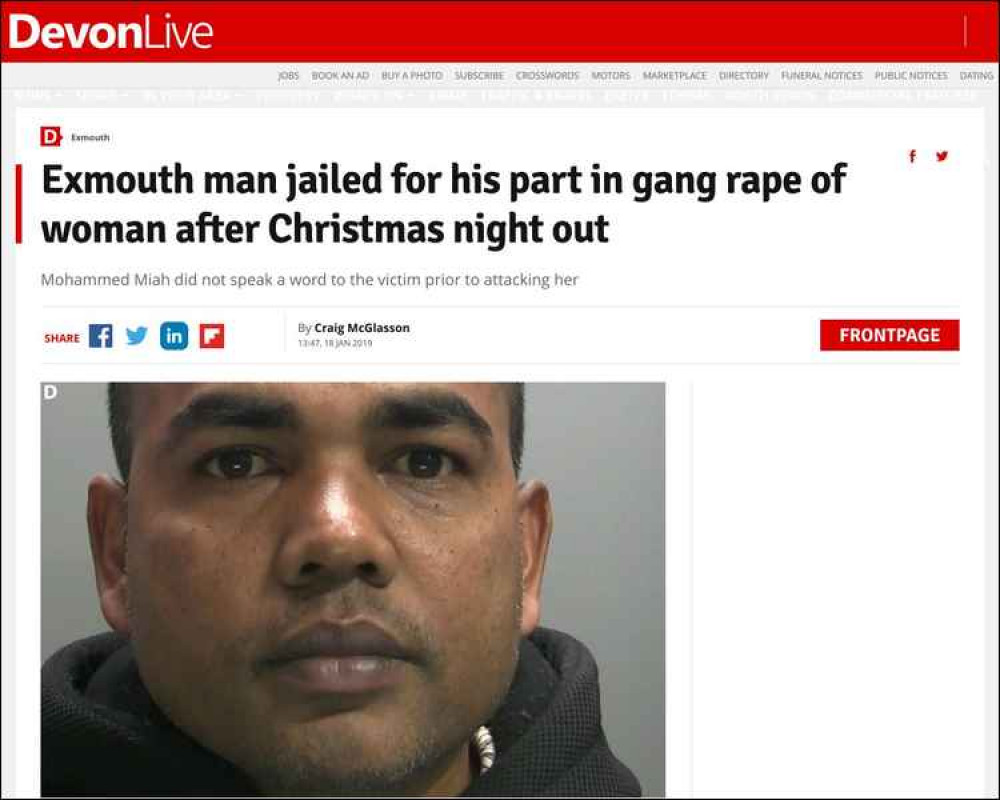Click the FRONTPAGE button
The height and width of the screenshot is (800, 1000).
[889, 336]
